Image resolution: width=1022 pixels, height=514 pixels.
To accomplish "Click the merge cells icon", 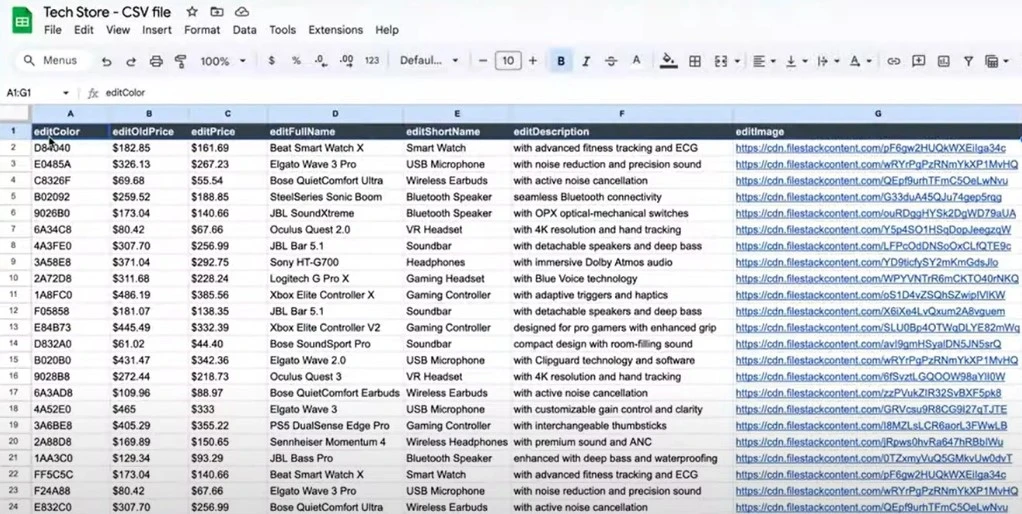I will [720, 61].
